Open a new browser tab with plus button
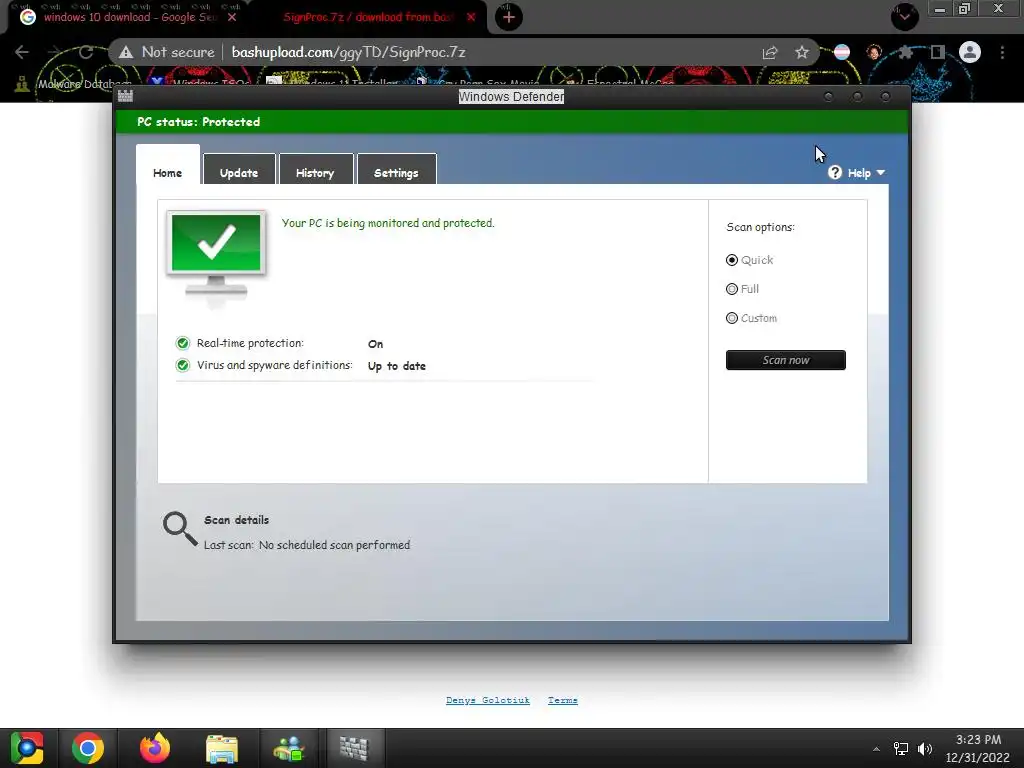The height and width of the screenshot is (768, 1024). click(x=509, y=17)
